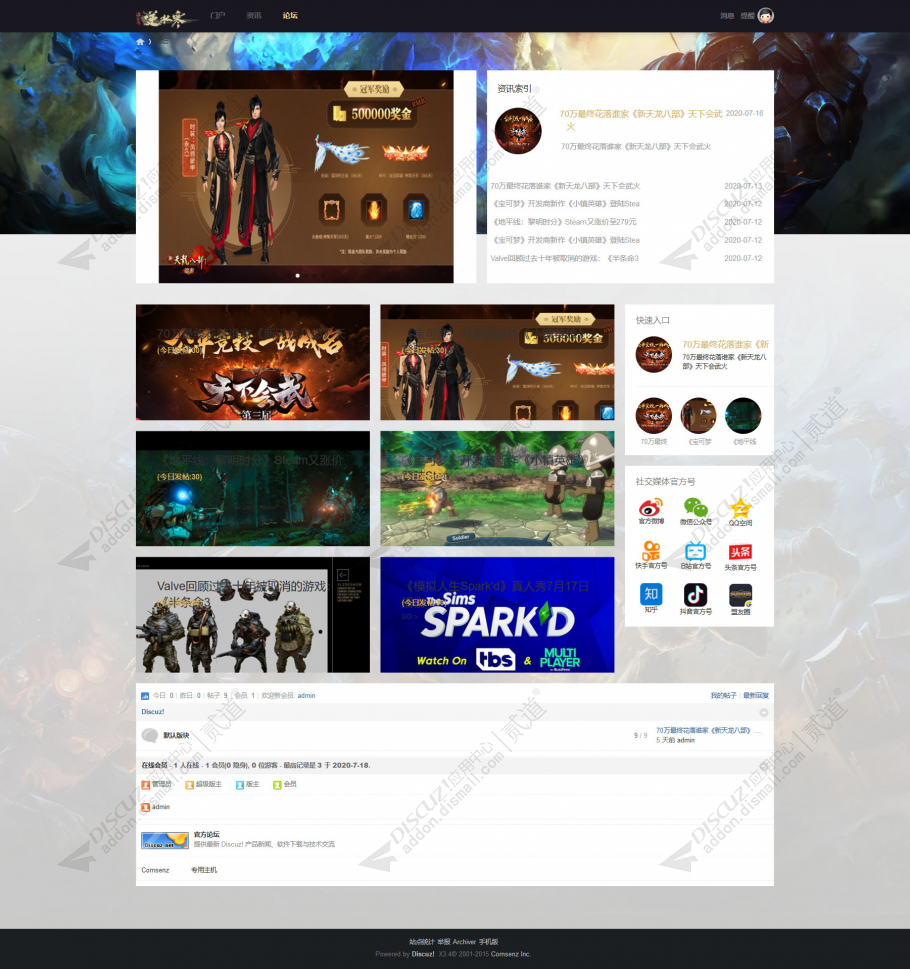Click 70万最终花落谁家《新 title in 快速入口

pos(725,344)
